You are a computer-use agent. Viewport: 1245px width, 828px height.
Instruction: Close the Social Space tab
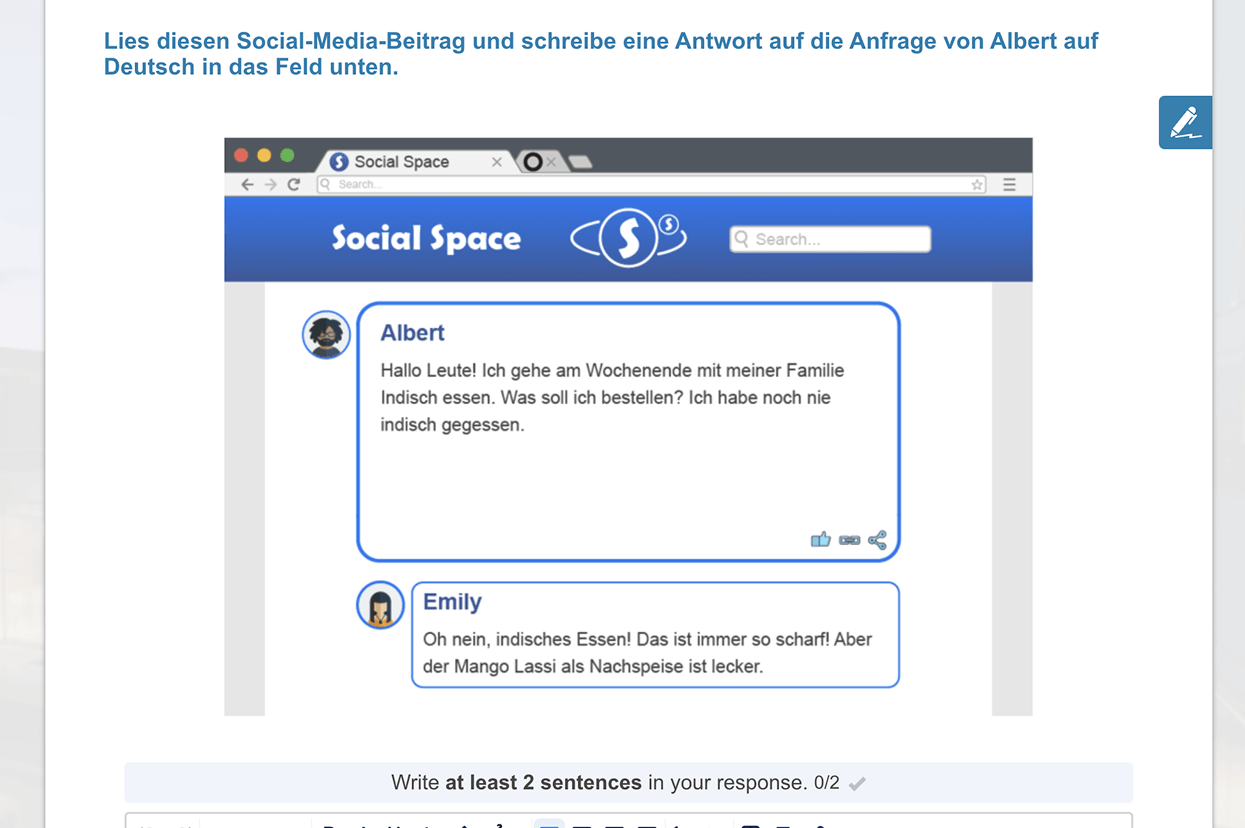497,162
